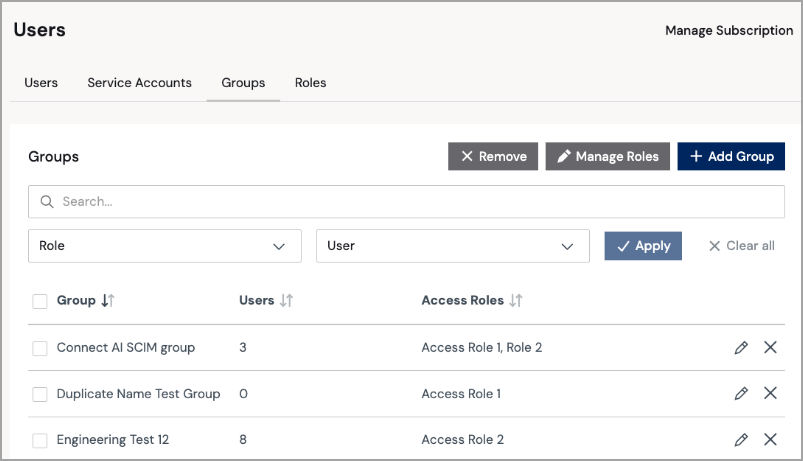
Task: Clear all filters
Action: tap(742, 246)
